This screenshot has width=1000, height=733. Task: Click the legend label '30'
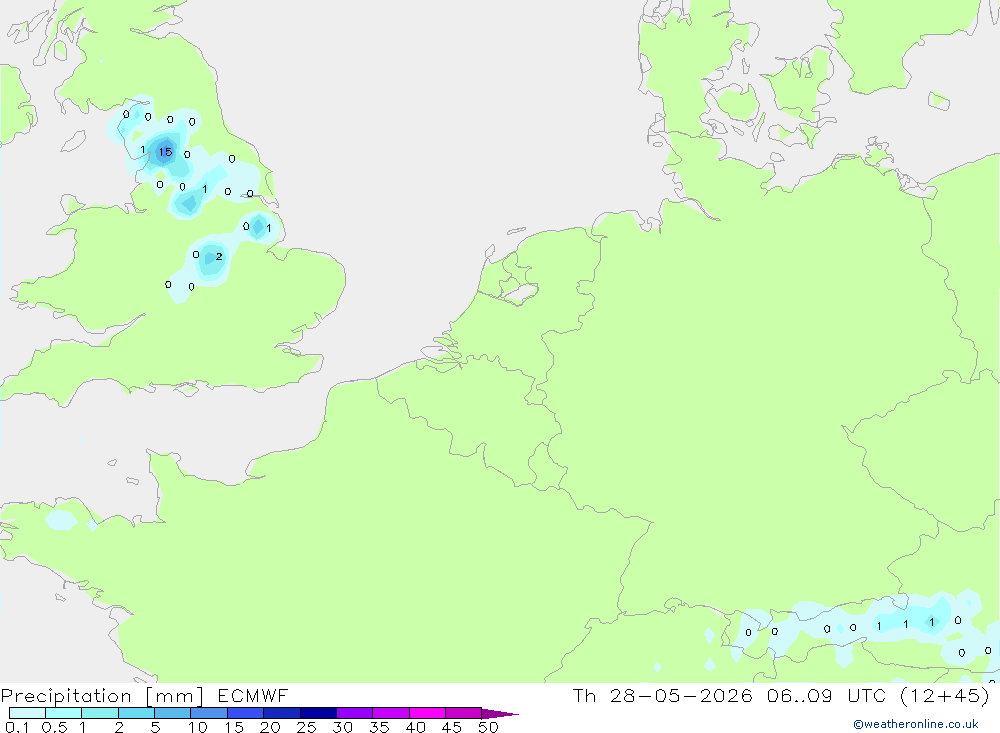pyautogui.click(x=342, y=727)
